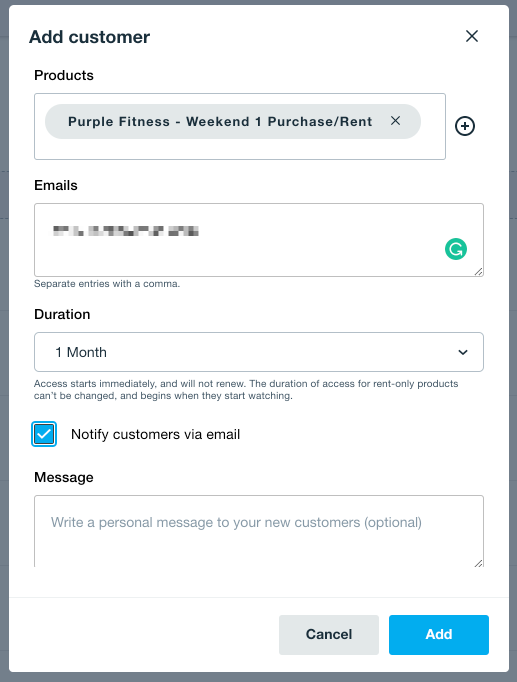Click the Notify customers via email label
This screenshot has height=682, width=517.
tap(155, 434)
